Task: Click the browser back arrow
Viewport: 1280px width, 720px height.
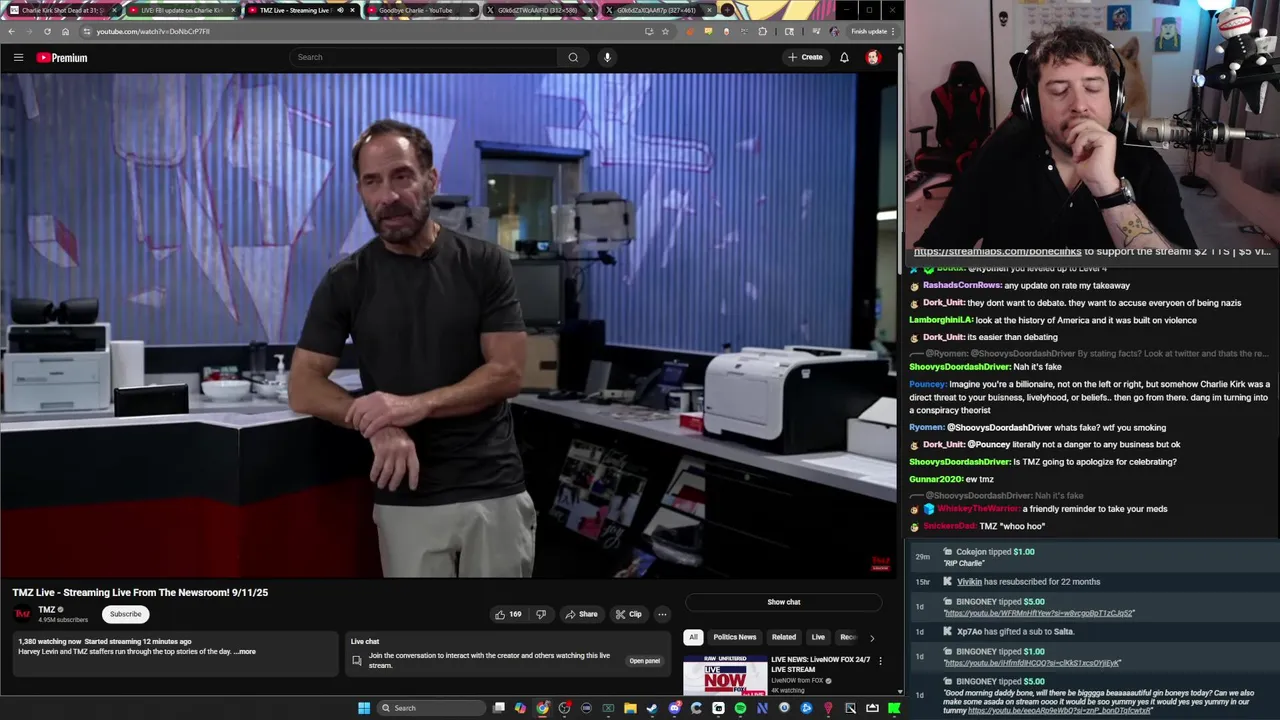Action: coord(11,31)
